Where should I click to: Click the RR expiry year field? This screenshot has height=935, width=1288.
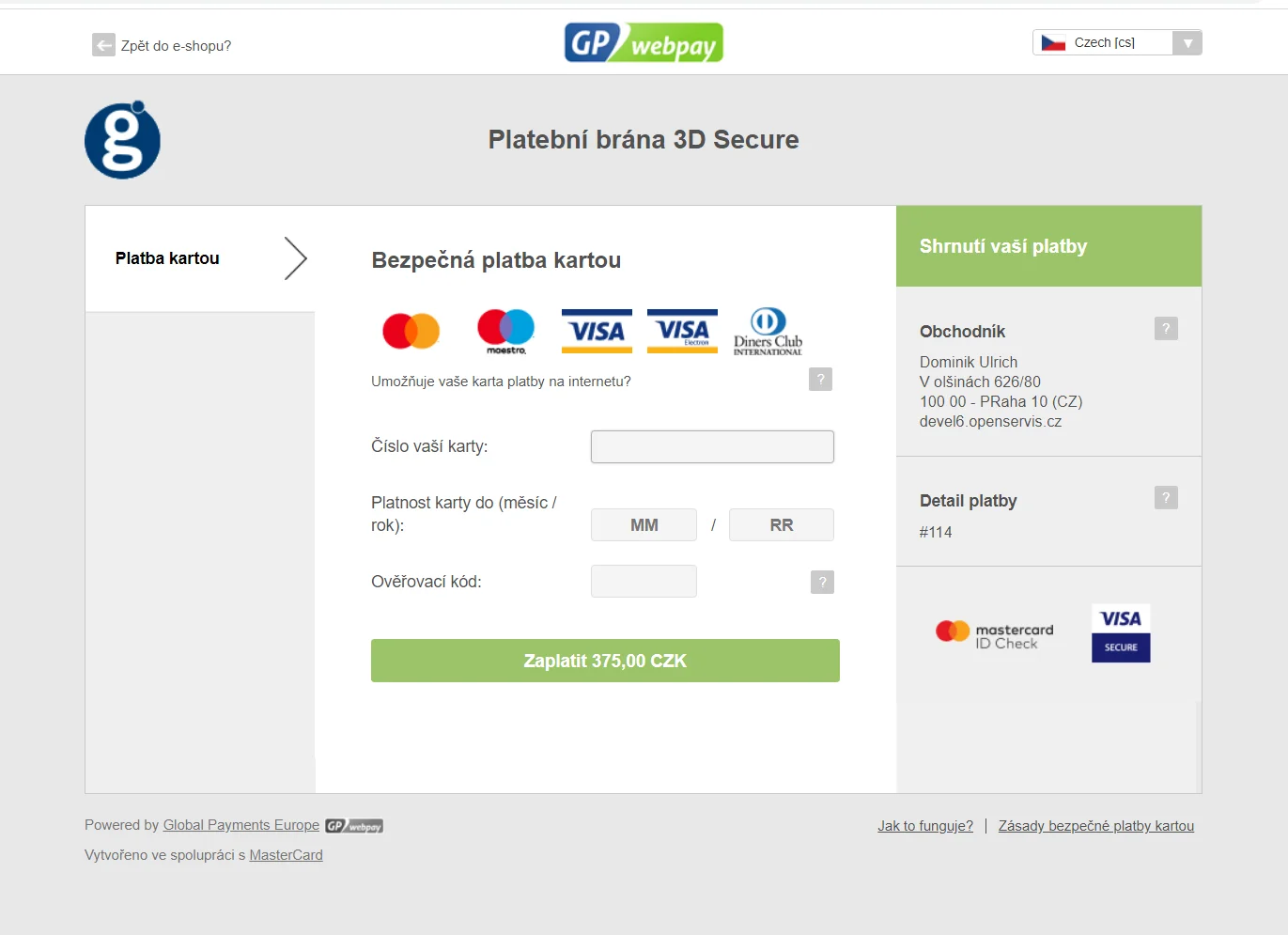click(x=781, y=525)
